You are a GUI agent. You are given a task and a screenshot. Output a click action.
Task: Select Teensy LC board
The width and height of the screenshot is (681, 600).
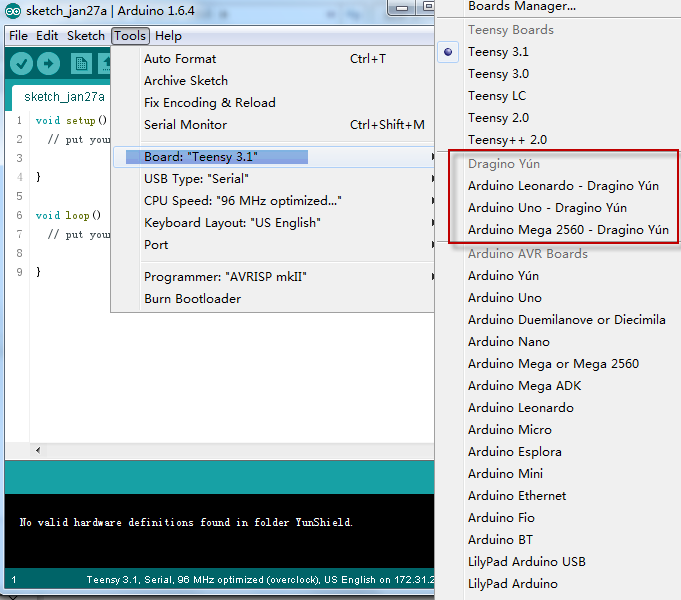(497, 96)
